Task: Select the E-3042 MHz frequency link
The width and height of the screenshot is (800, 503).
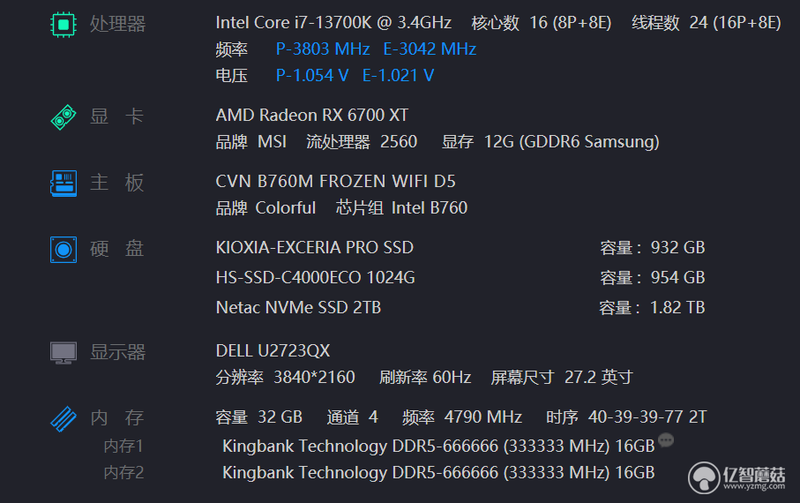Action: 430,49
